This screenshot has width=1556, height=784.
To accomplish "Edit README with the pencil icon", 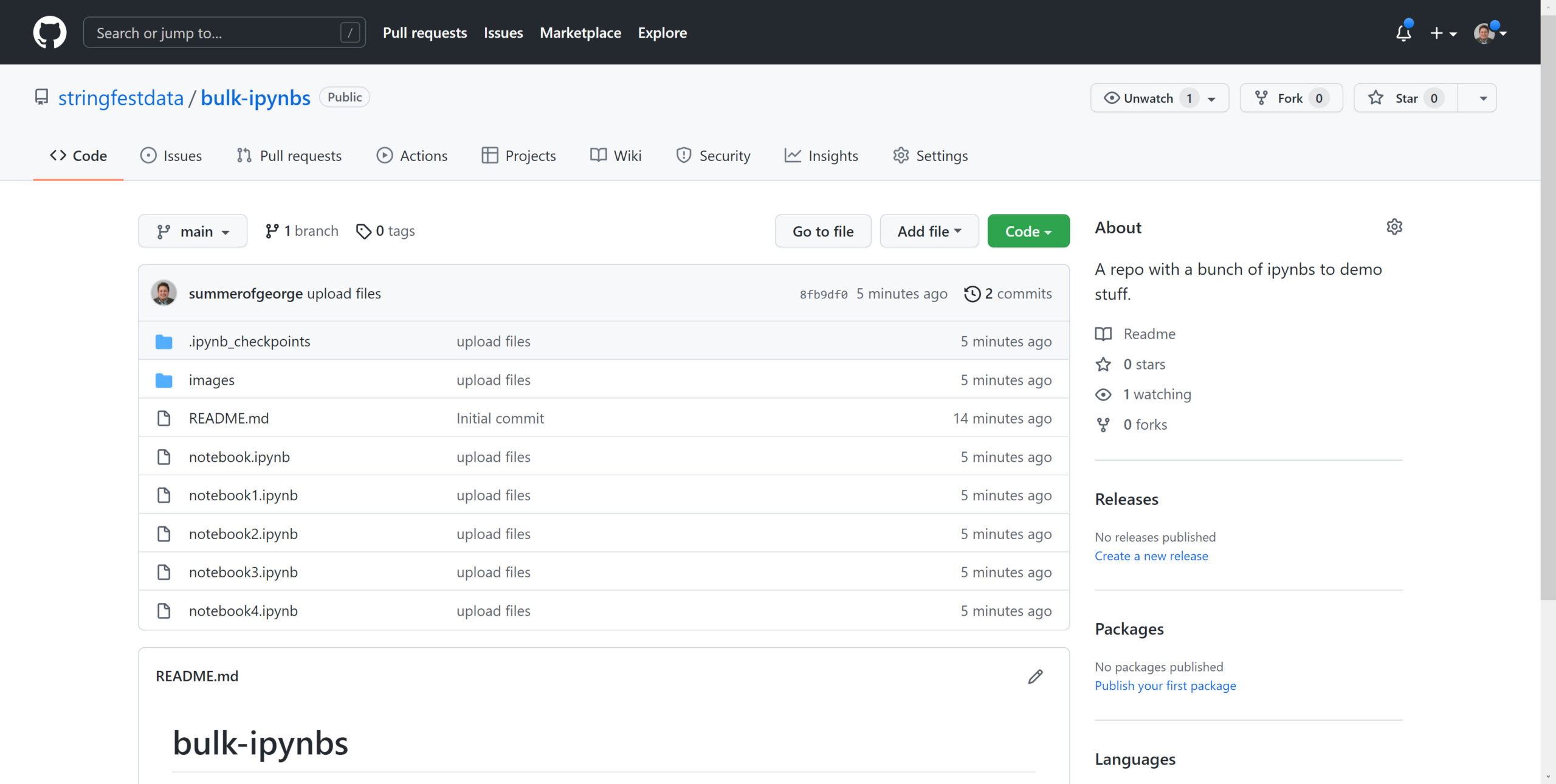I will (1035, 676).
